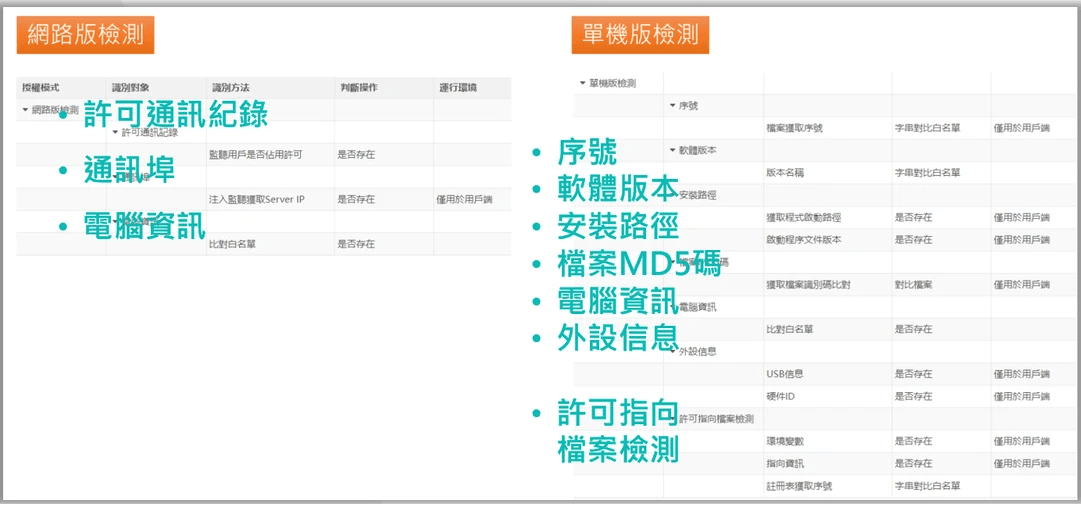This screenshot has height=505, width=1081.
Task: Select the 監聽用戶是否佔用許可 cell
Action: [x=255, y=155]
